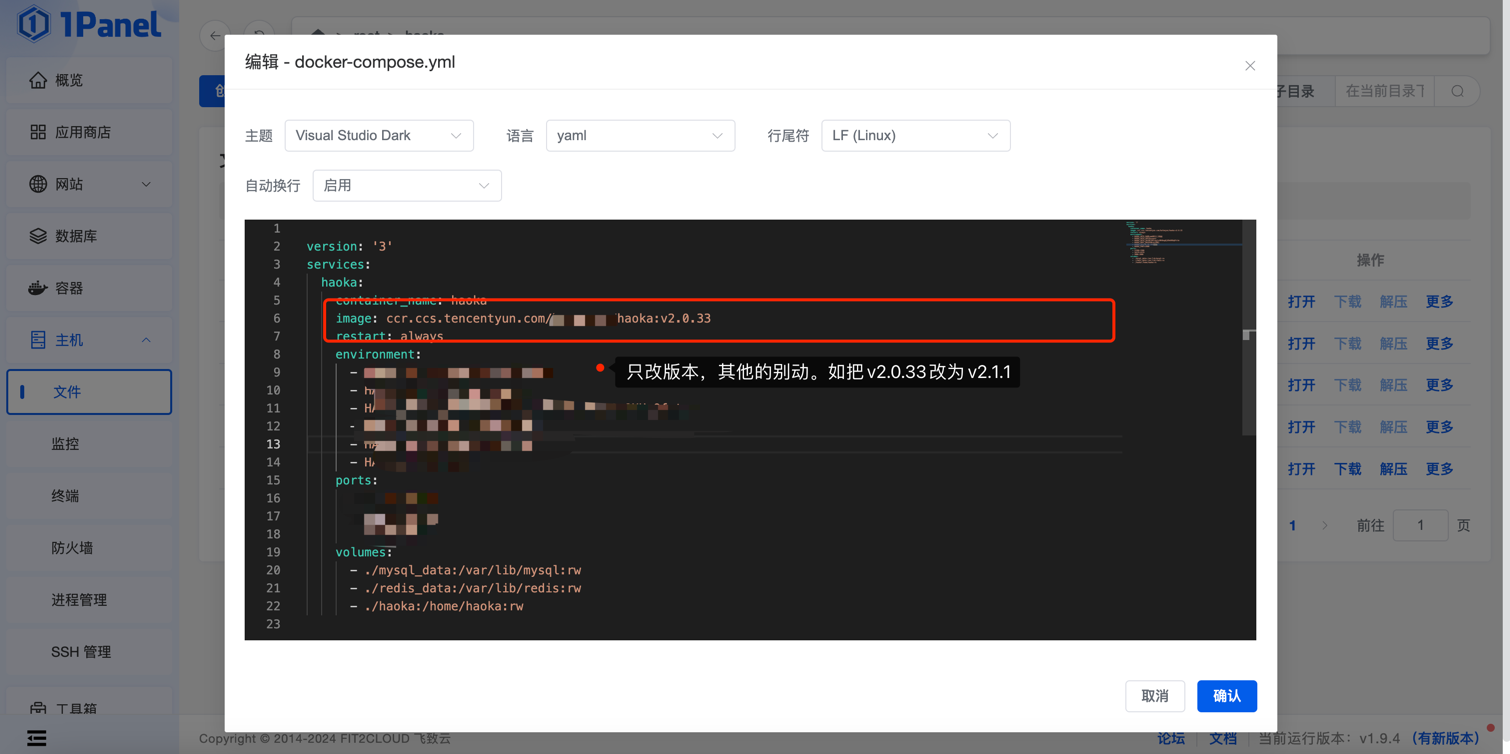Close the docker-compose.yml editor dialog
Viewport: 1510px width, 754px height.
(1249, 66)
